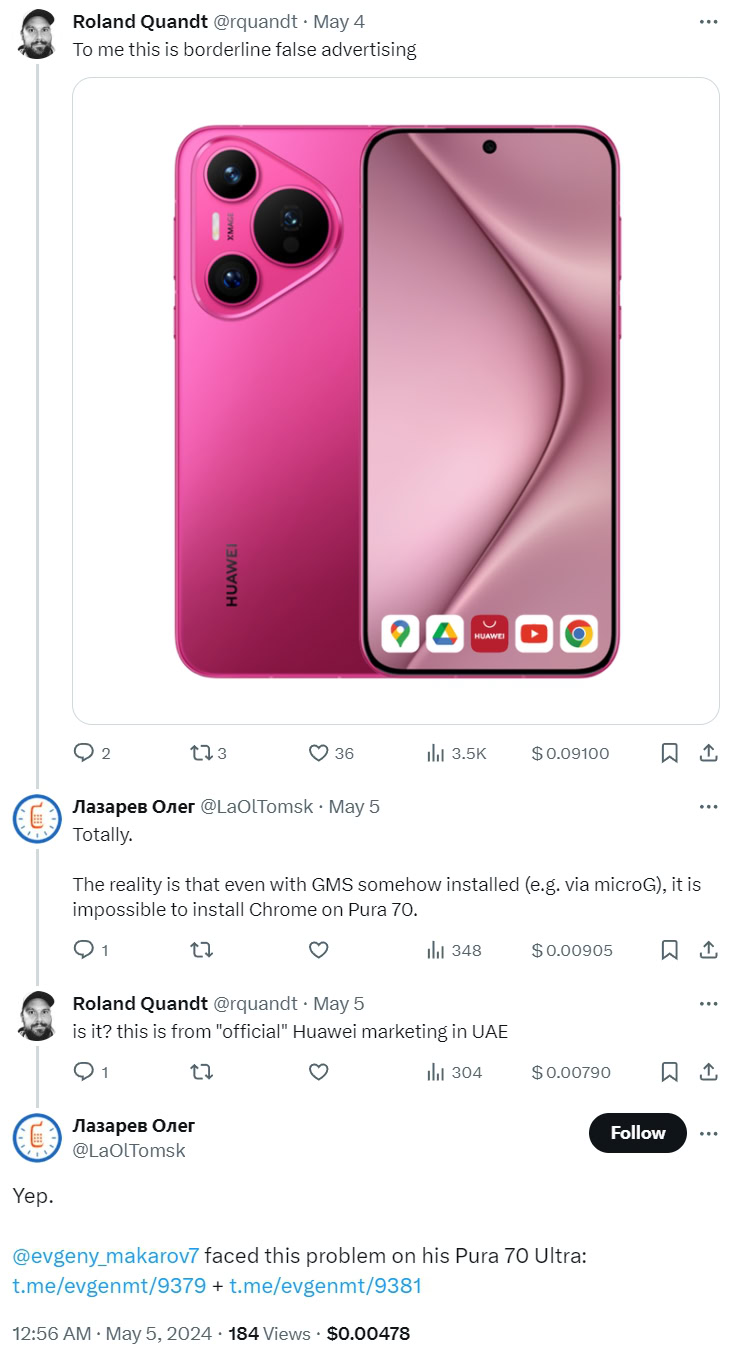This screenshot has width=736, height=1357.
Task: Open more options on first tweet
Action: 708,21
